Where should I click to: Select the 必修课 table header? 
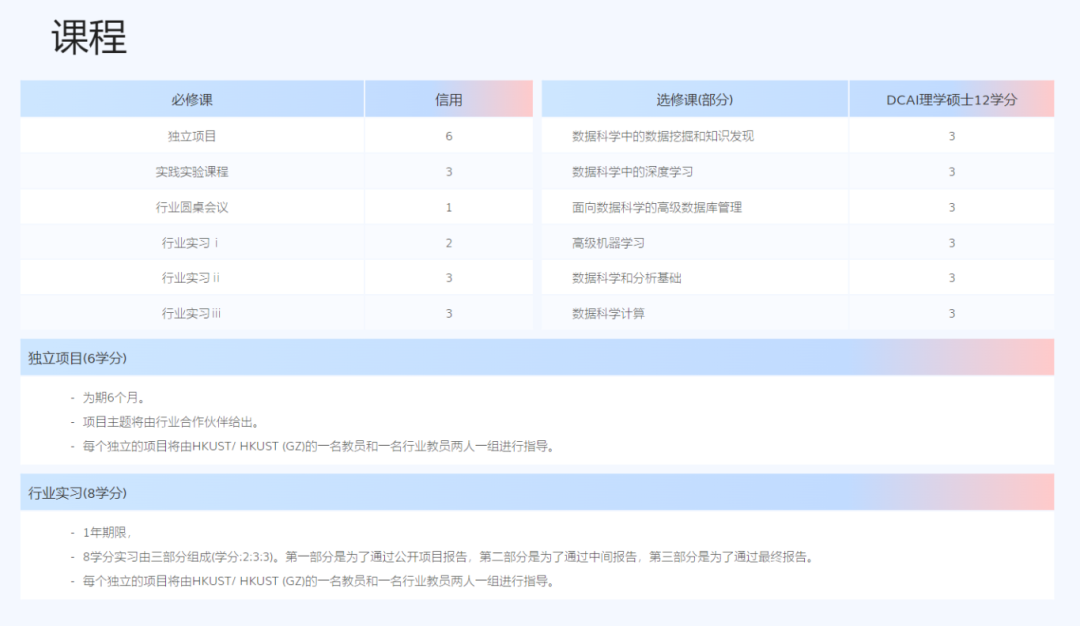(190, 98)
